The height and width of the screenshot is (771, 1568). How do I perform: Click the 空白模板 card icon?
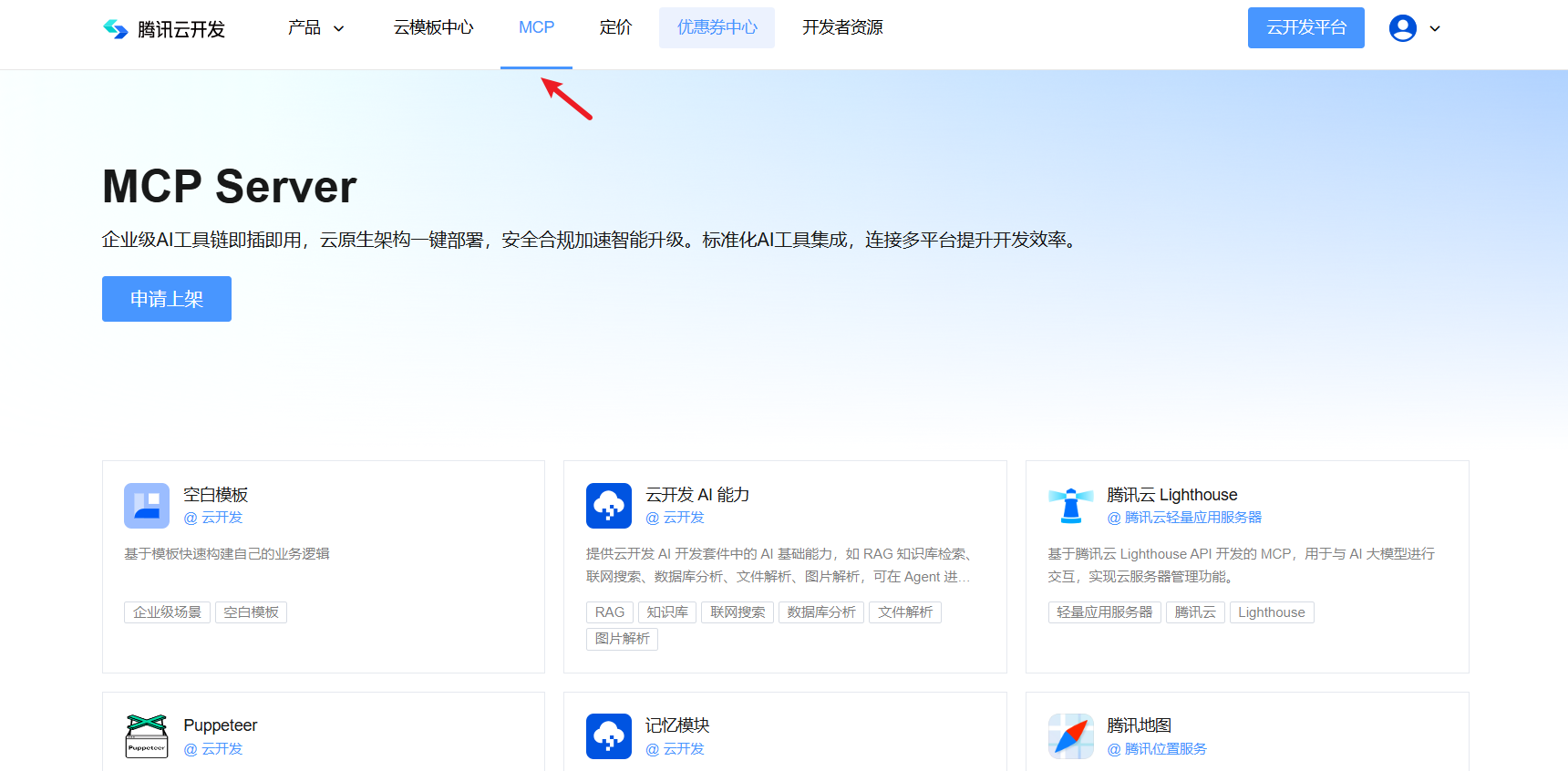[147, 506]
